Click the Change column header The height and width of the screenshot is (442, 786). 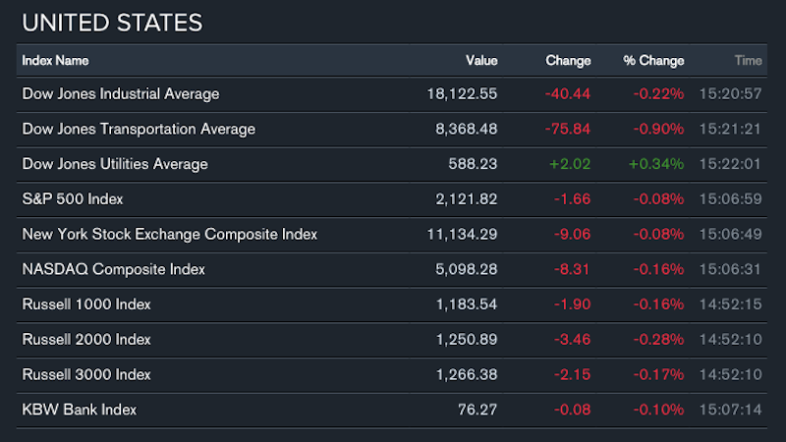(x=568, y=61)
